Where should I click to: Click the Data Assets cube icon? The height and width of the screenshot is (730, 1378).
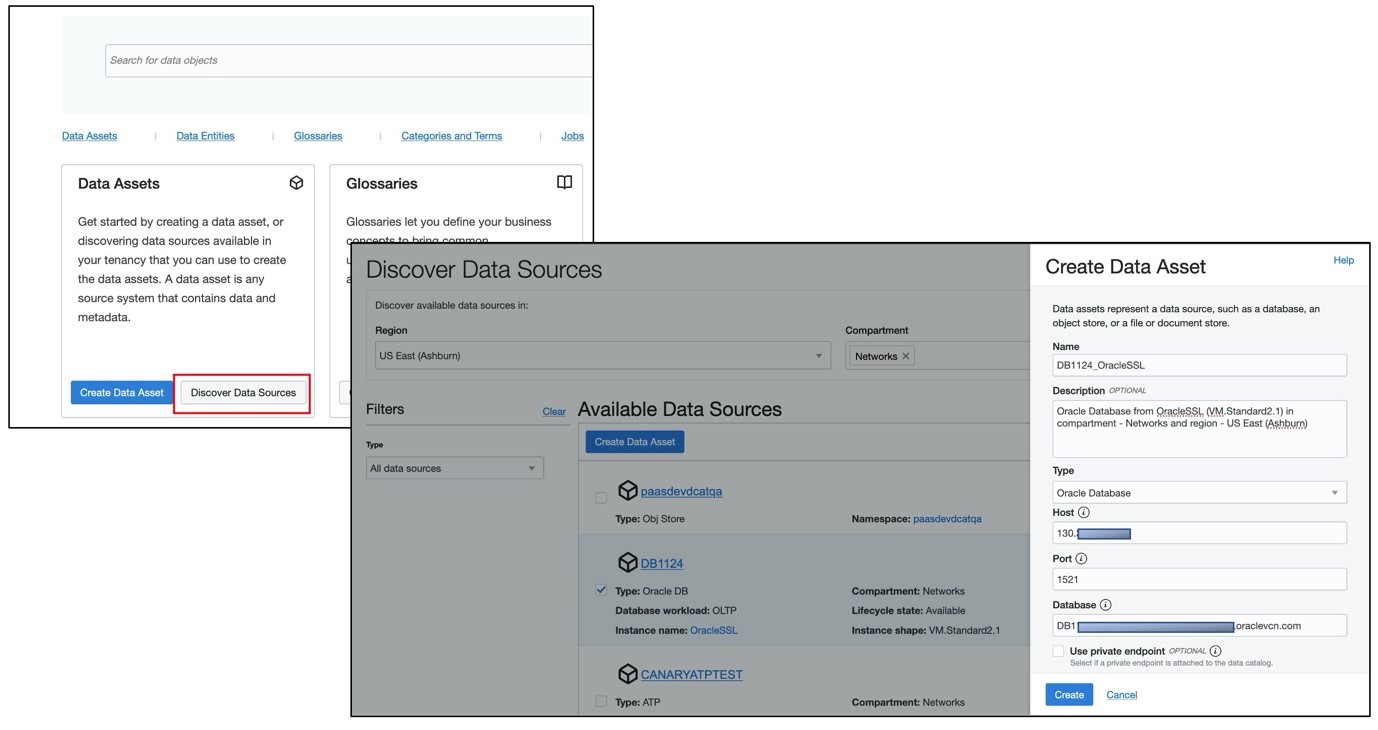[296, 183]
